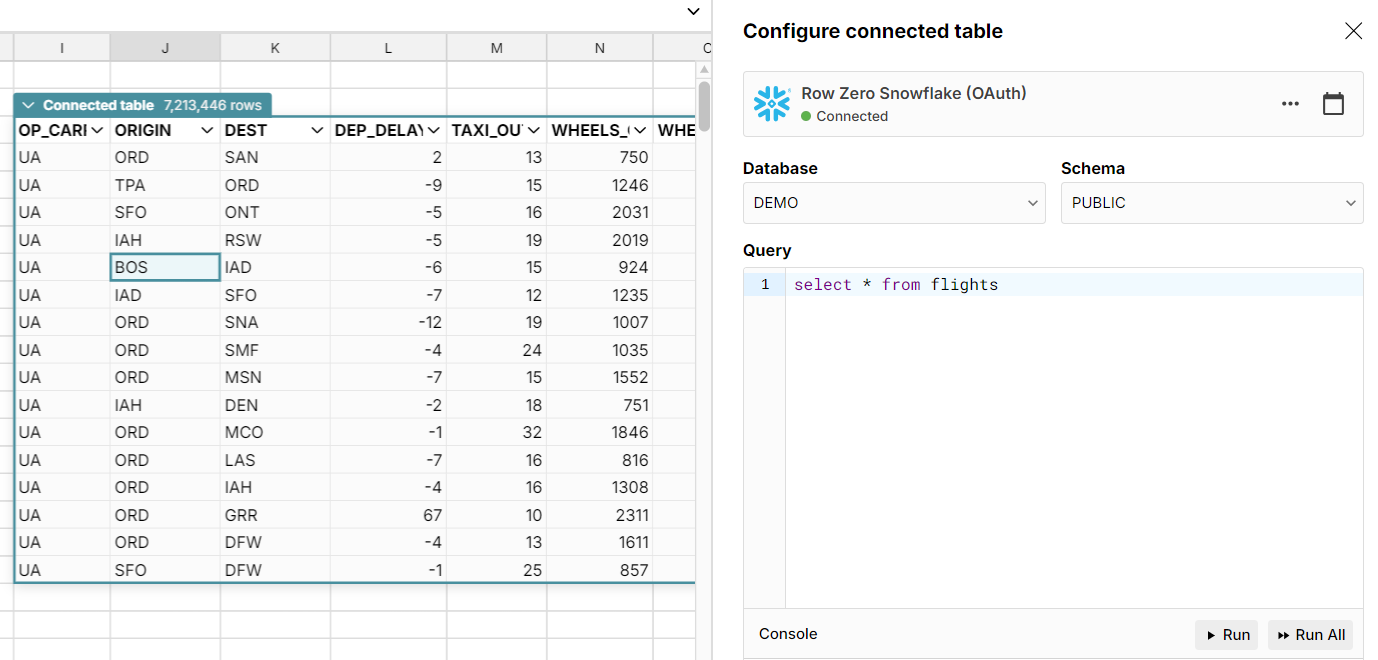This screenshot has width=1378, height=660.
Task: Open the DEP_DELAY column filter dropdown
Action: tap(431, 130)
